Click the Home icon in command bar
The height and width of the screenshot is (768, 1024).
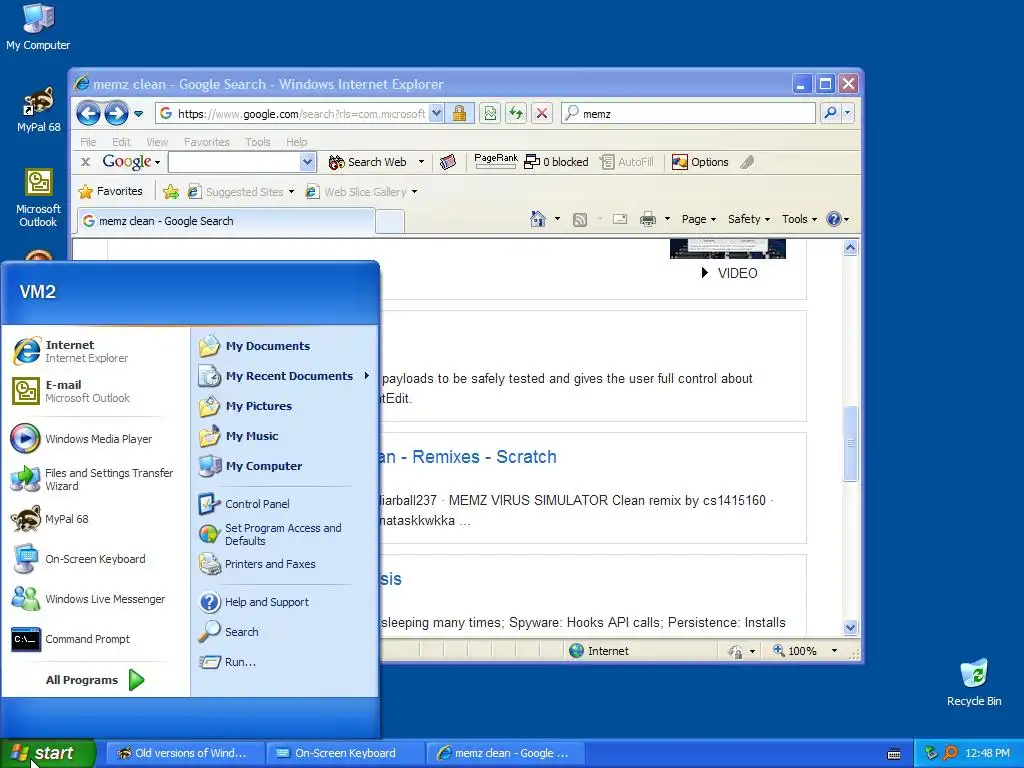pos(537,219)
